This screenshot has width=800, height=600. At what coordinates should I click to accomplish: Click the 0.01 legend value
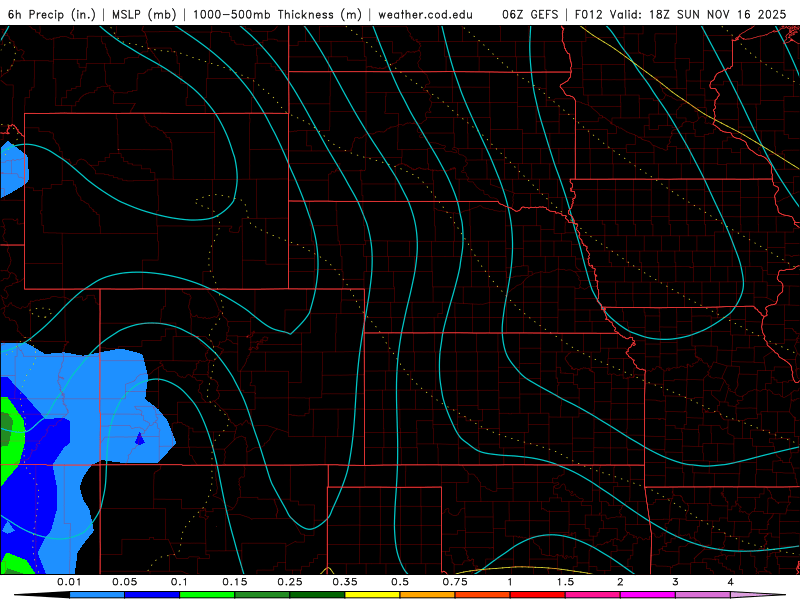point(69,582)
